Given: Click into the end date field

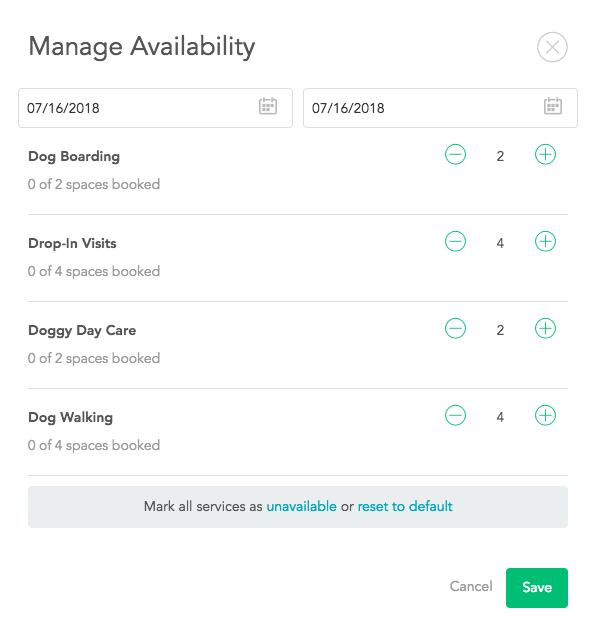Looking at the screenshot, I should point(440,108).
